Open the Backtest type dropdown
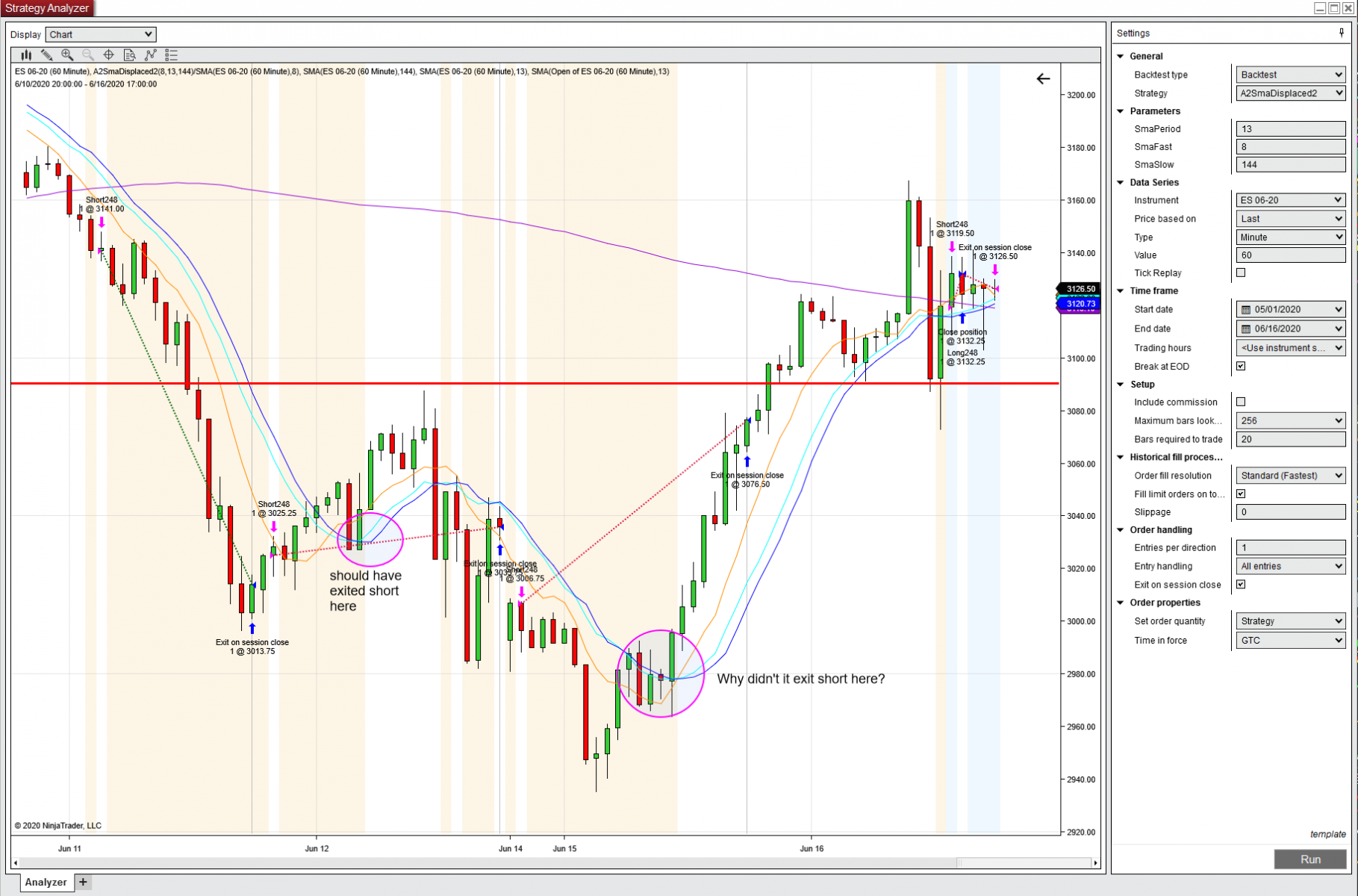The image size is (1358, 896). 1291,75
